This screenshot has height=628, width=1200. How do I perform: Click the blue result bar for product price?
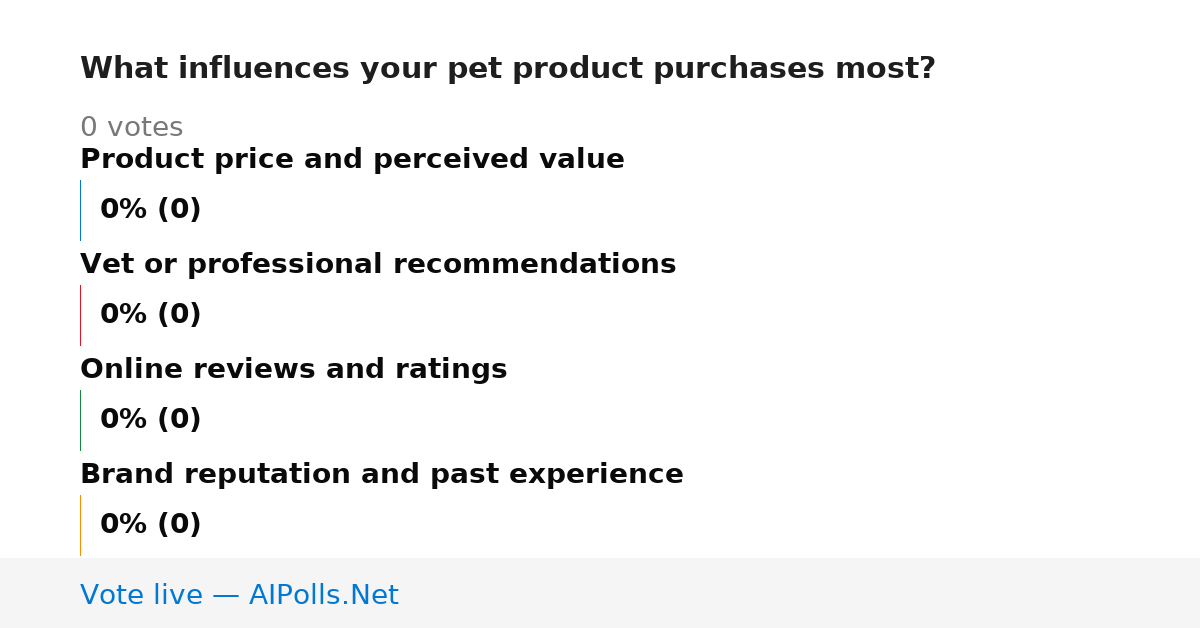tap(80, 210)
